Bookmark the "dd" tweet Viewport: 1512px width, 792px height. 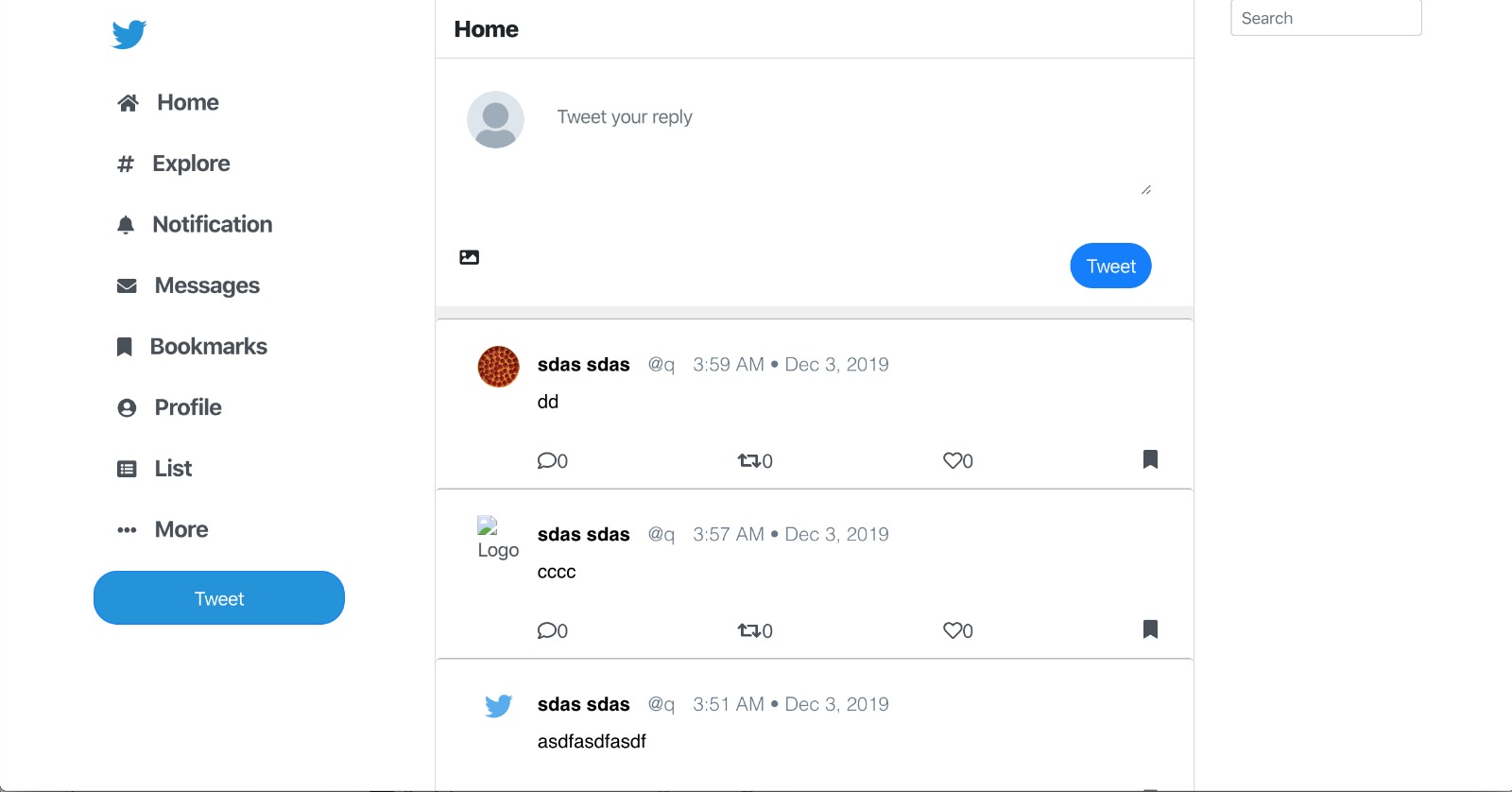[x=1150, y=459]
